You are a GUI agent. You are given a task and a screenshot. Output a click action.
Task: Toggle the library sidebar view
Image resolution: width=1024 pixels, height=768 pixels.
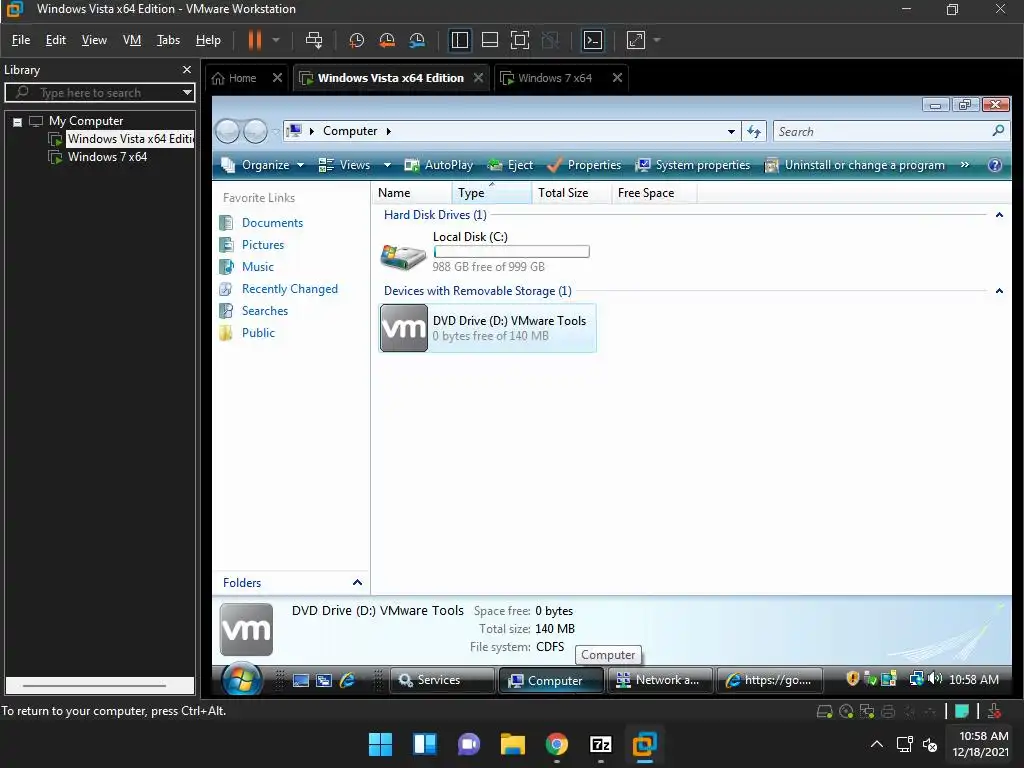[x=460, y=40]
